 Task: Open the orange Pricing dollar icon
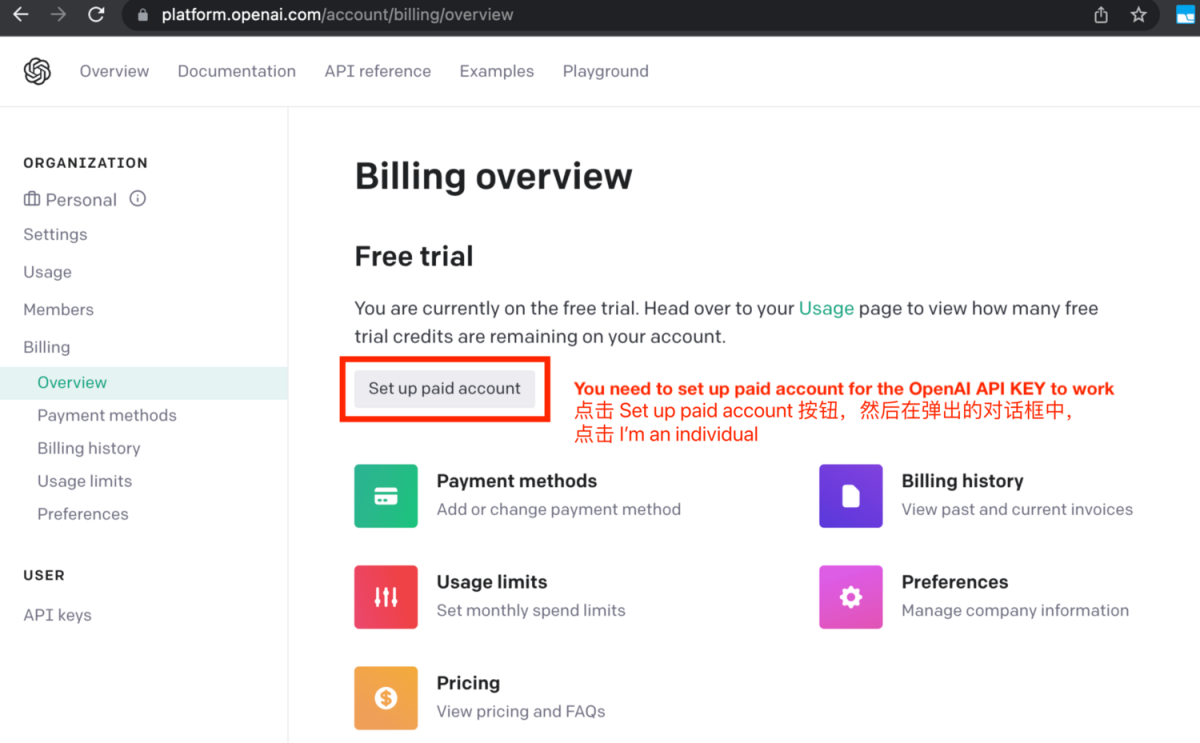pyautogui.click(x=386, y=698)
